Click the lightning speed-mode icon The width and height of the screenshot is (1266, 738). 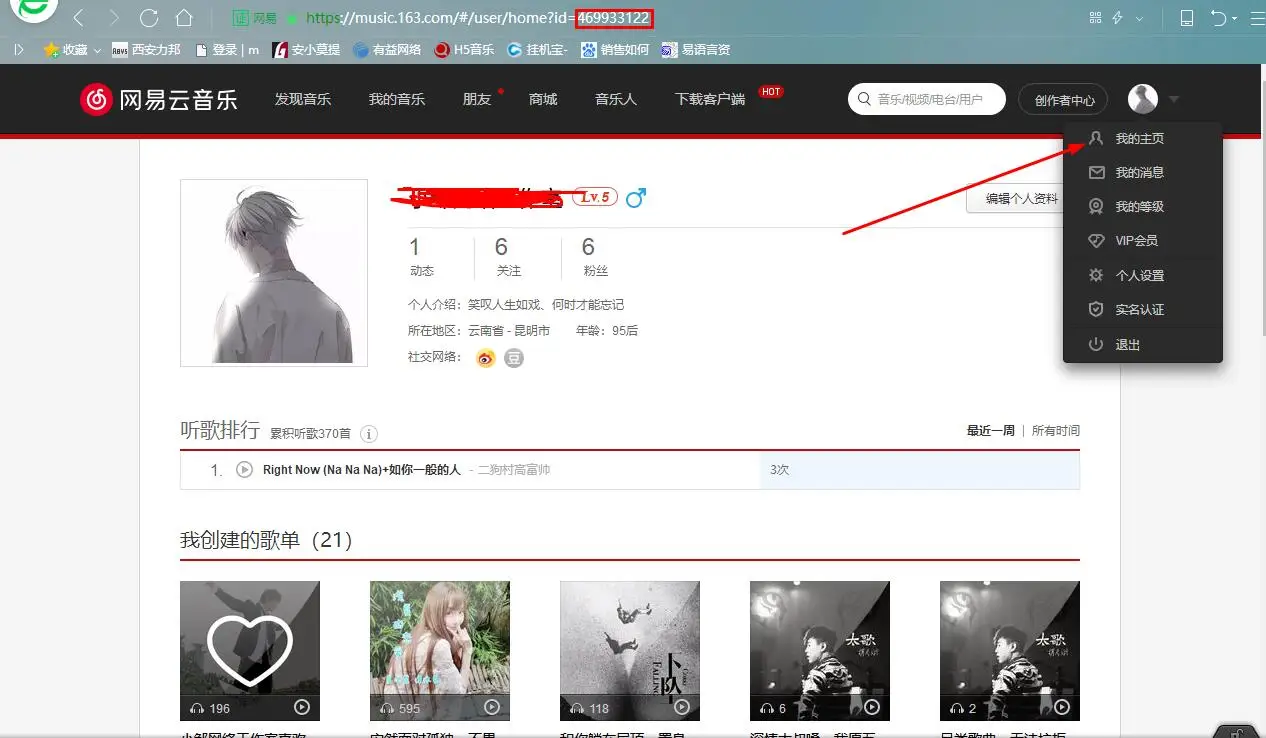[1118, 18]
